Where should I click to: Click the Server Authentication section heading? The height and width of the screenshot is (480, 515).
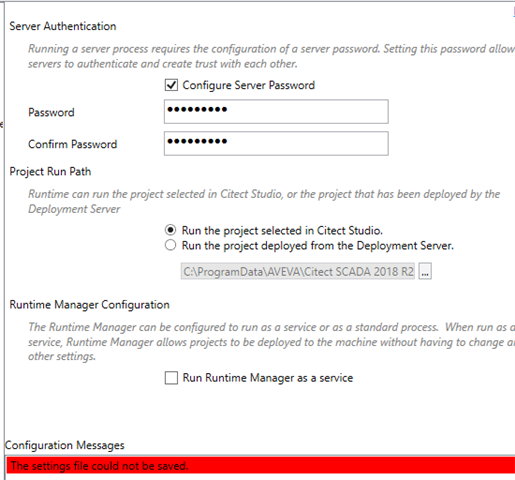coord(63,26)
